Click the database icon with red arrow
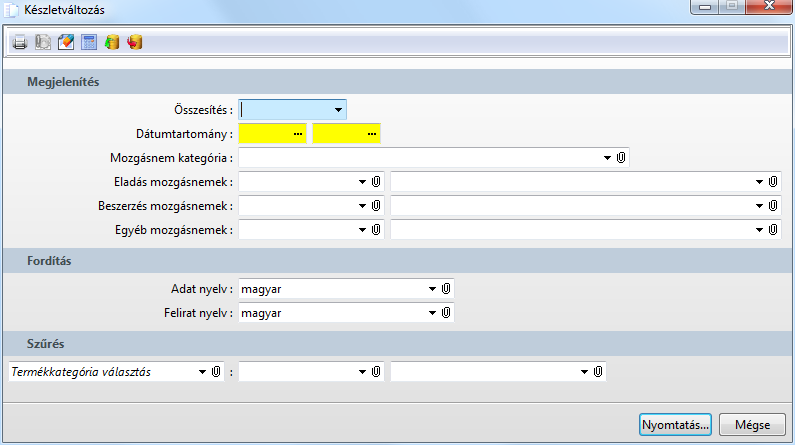The image size is (795, 445). pos(135,42)
